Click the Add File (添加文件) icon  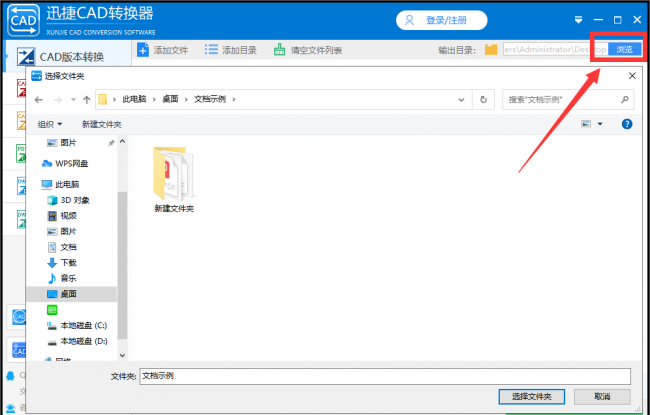tap(143, 50)
